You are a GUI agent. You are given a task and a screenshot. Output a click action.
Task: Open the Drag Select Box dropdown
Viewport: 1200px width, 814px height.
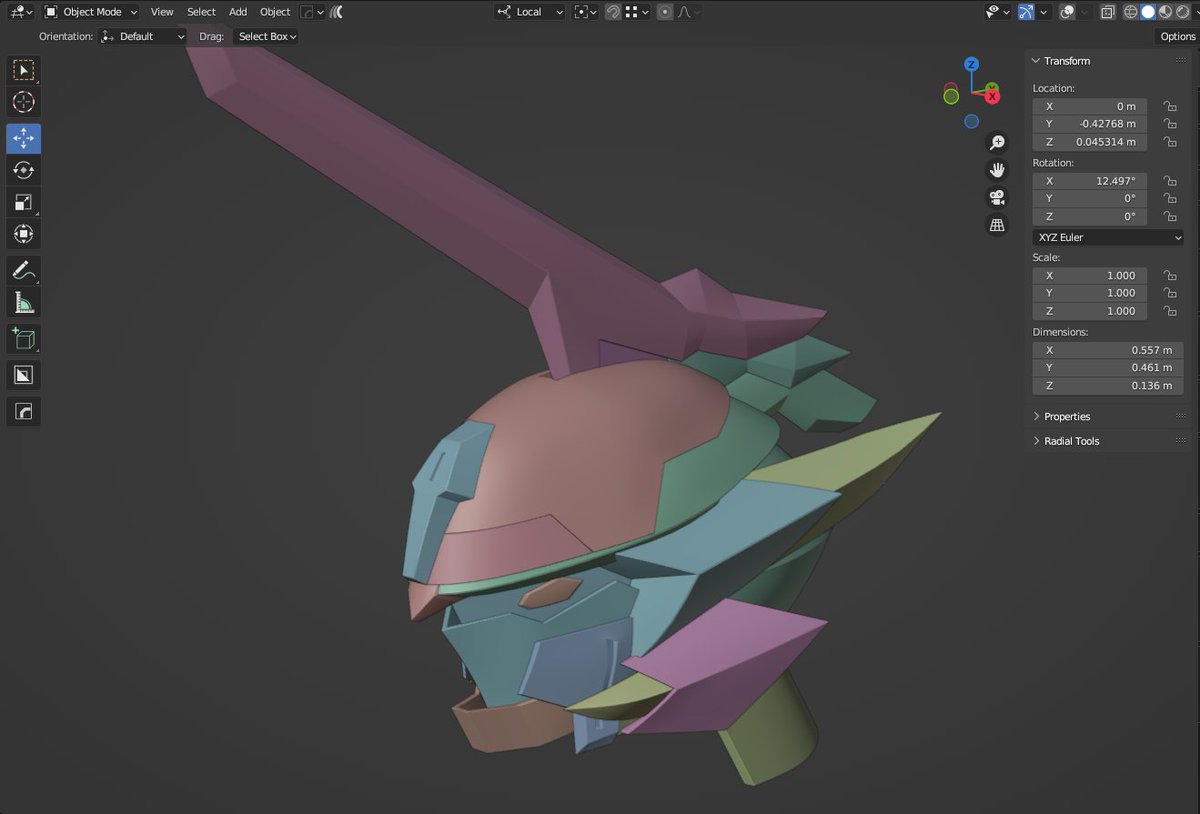266,36
